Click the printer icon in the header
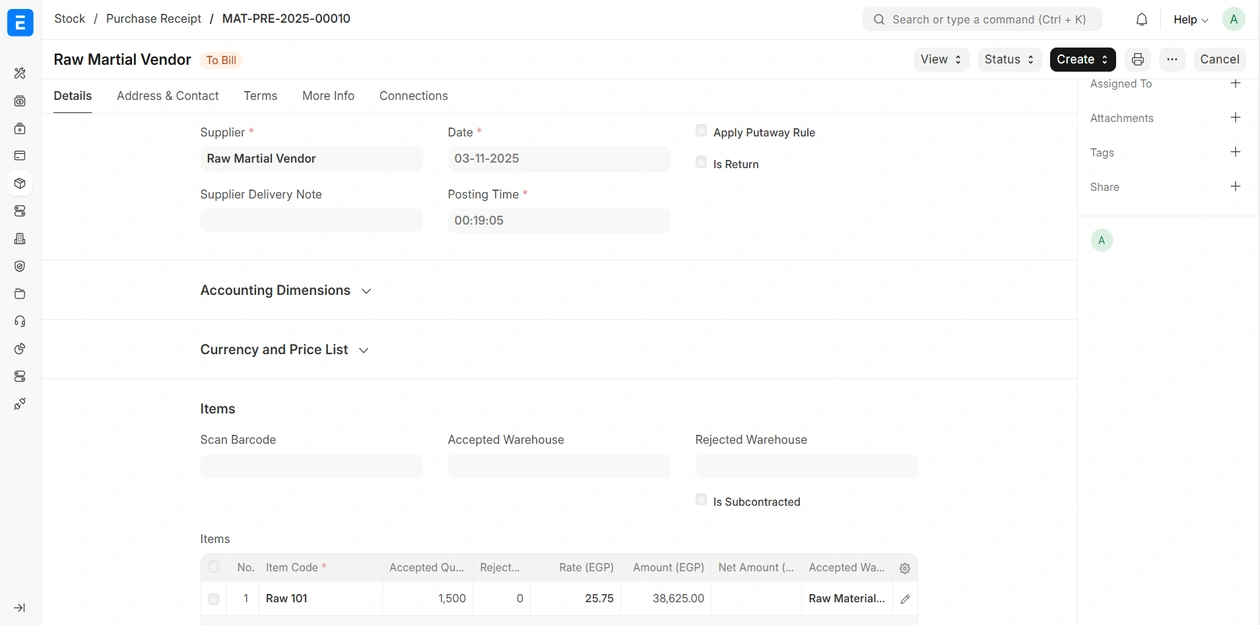 [x=1137, y=60]
